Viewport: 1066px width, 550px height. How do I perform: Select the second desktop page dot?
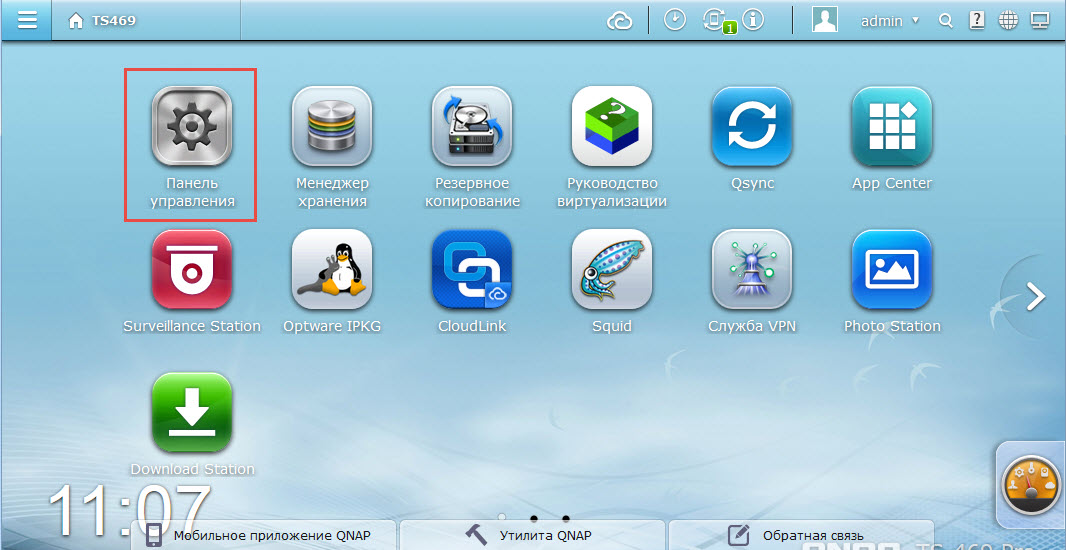point(534,518)
